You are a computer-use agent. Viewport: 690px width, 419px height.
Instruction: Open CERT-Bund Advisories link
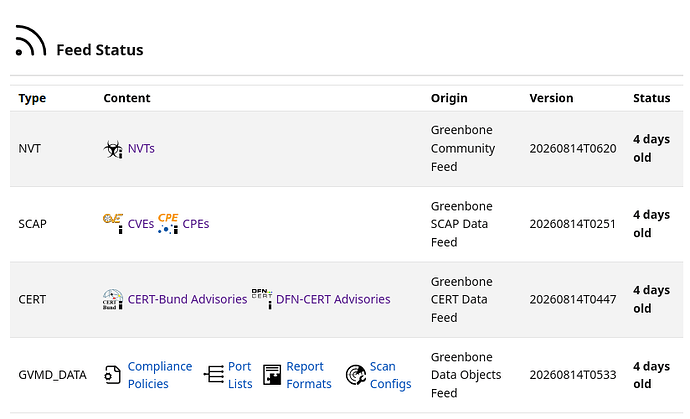[x=187, y=299]
